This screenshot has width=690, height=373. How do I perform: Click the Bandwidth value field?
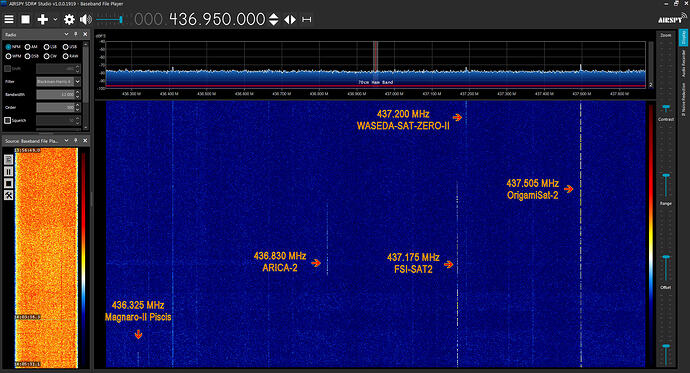(x=55, y=95)
